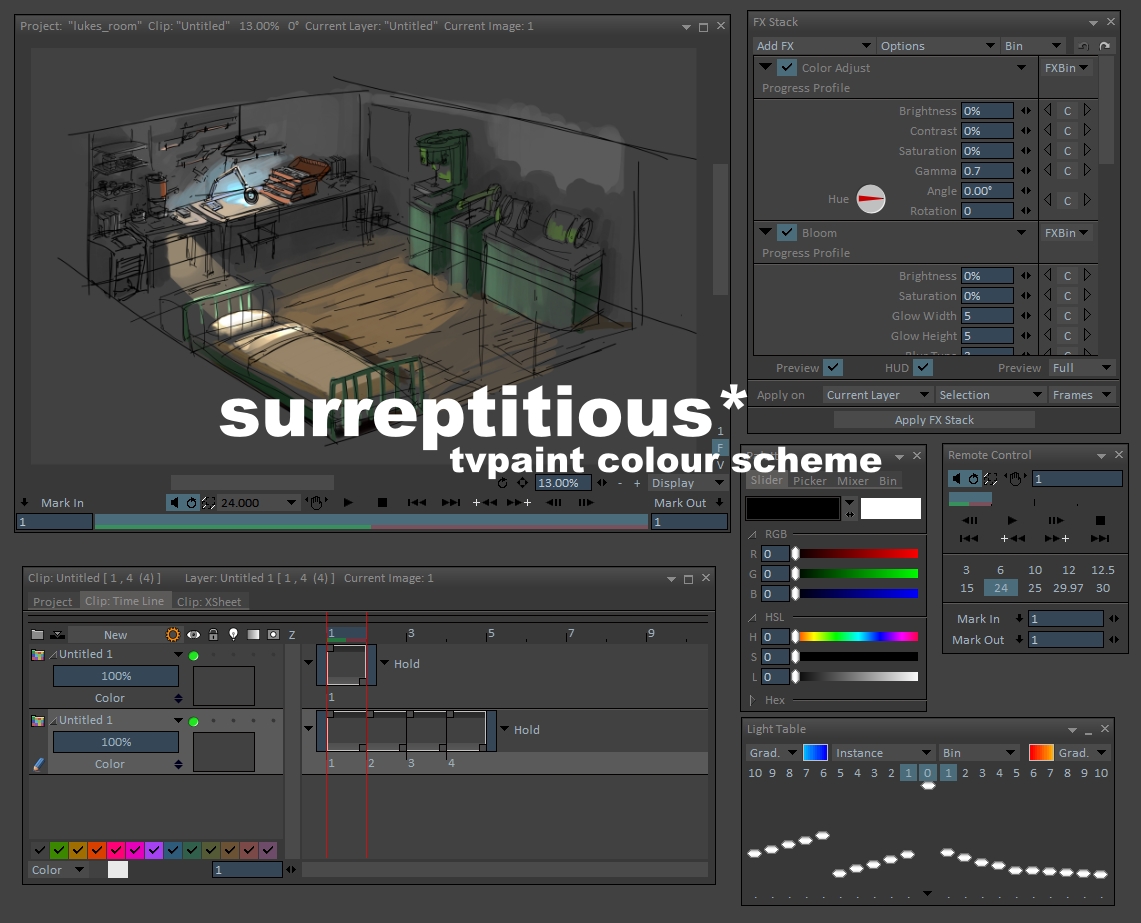
Task: Open the Frames dropdown
Action: click(x=1081, y=395)
